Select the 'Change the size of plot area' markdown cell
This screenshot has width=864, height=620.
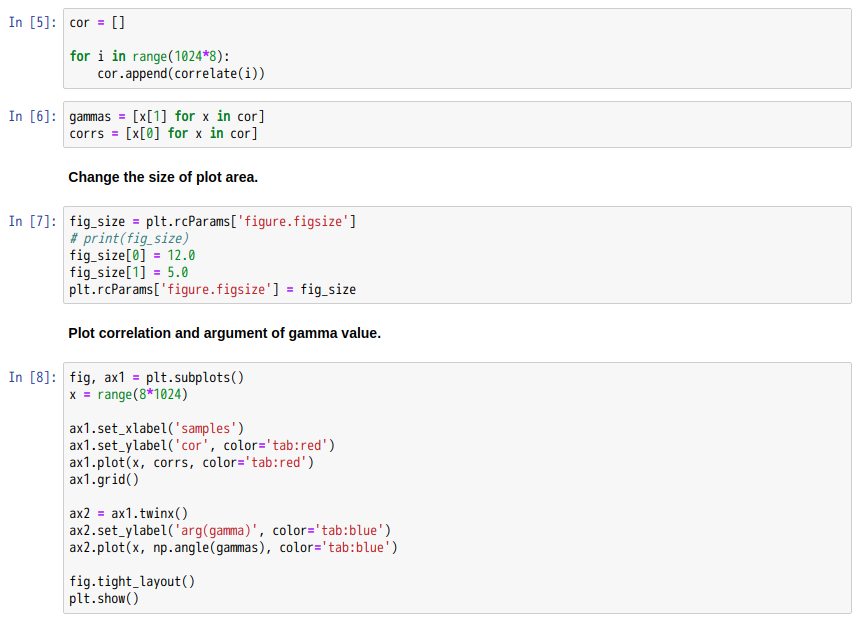click(163, 177)
